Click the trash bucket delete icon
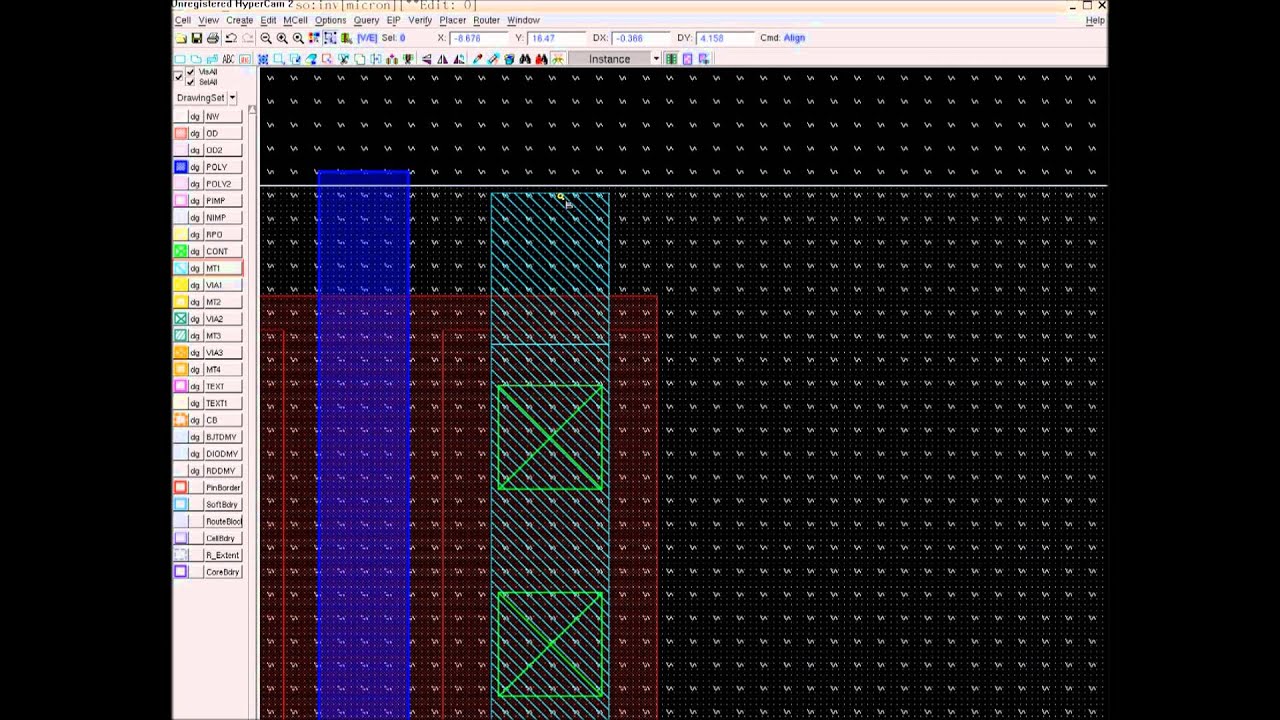The height and width of the screenshot is (720, 1280). (x=509, y=59)
